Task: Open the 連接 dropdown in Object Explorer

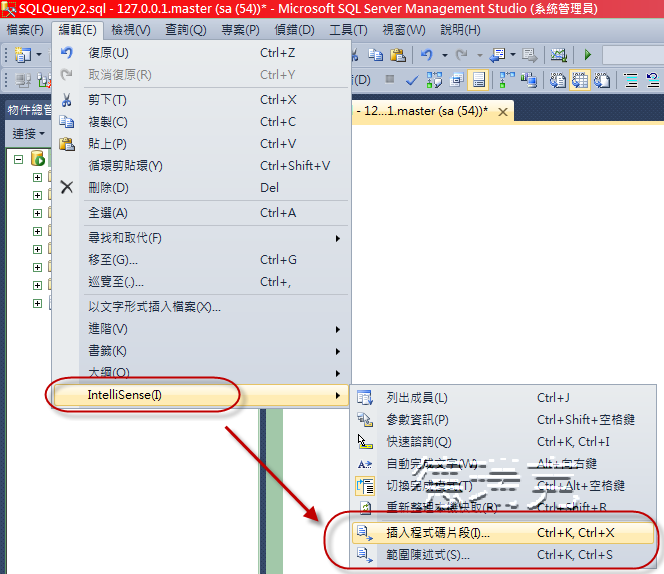Action: point(28,134)
